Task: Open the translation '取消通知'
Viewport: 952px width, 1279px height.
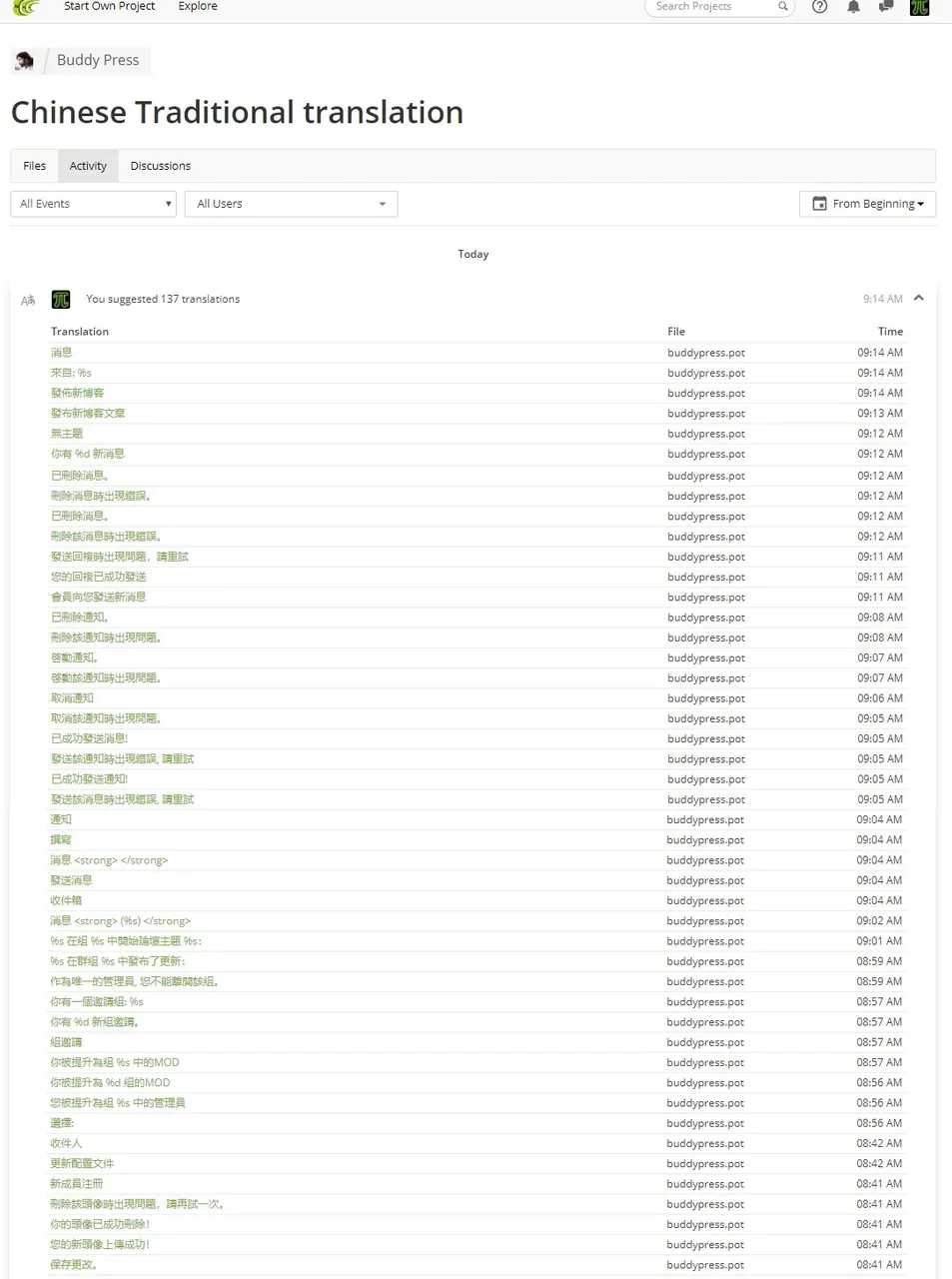Action: point(72,698)
